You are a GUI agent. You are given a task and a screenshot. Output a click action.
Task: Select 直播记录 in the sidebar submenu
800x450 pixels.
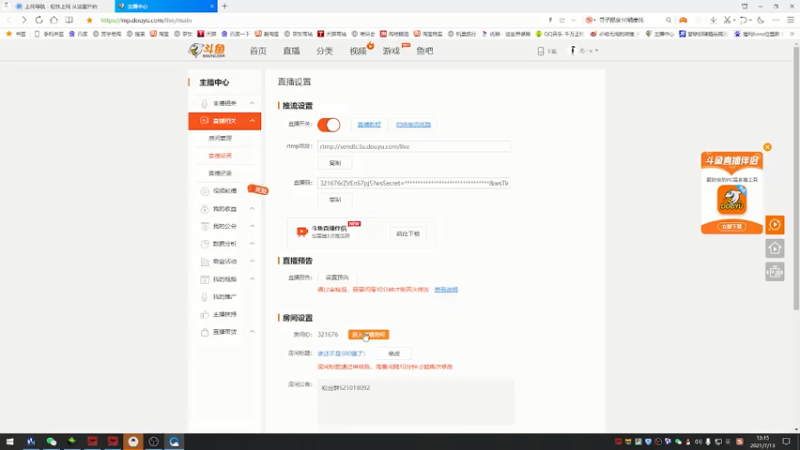220,173
